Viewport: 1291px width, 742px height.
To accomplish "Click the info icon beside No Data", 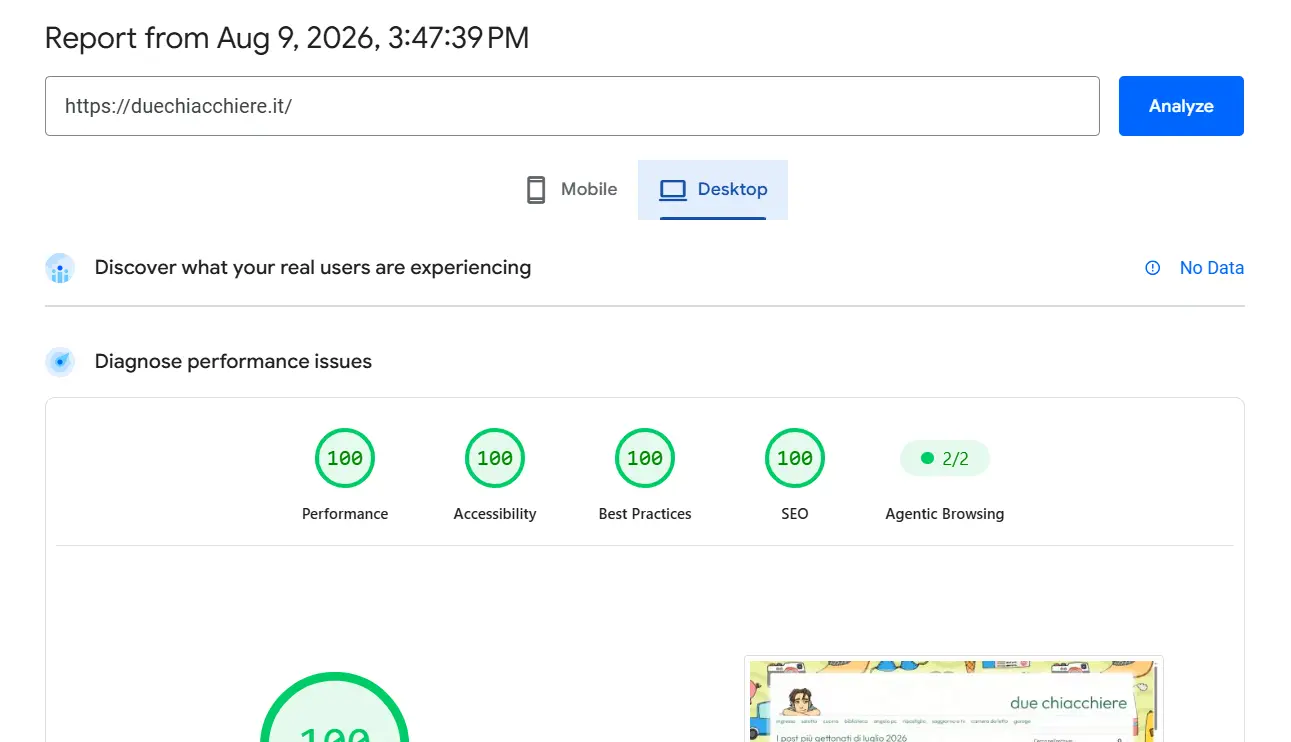I will 1153,268.
